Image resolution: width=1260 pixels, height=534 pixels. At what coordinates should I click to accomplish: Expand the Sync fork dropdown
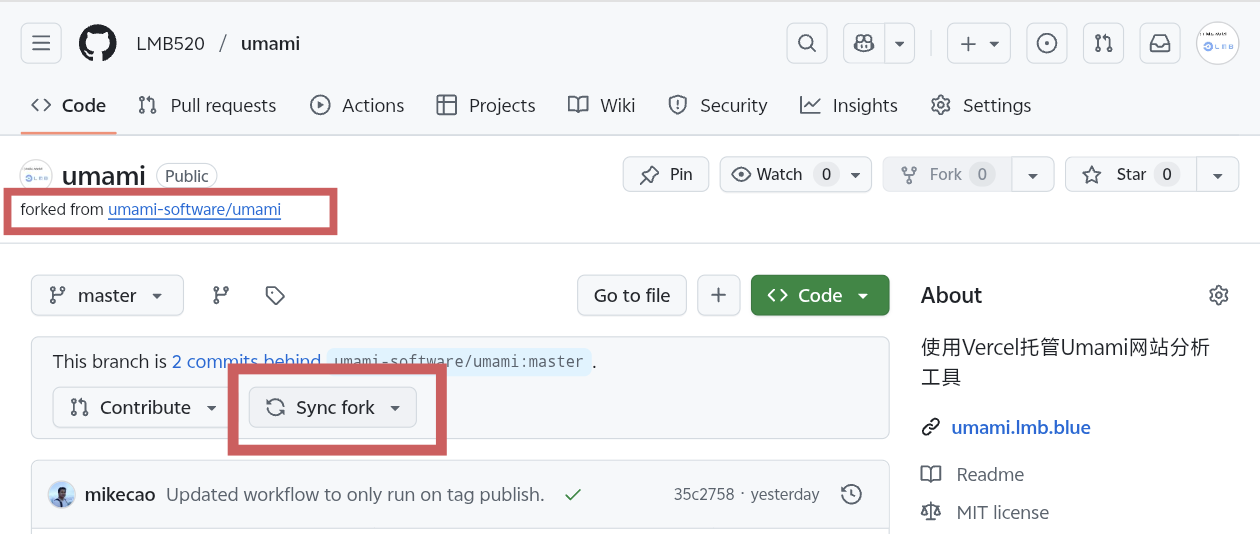point(333,407)
